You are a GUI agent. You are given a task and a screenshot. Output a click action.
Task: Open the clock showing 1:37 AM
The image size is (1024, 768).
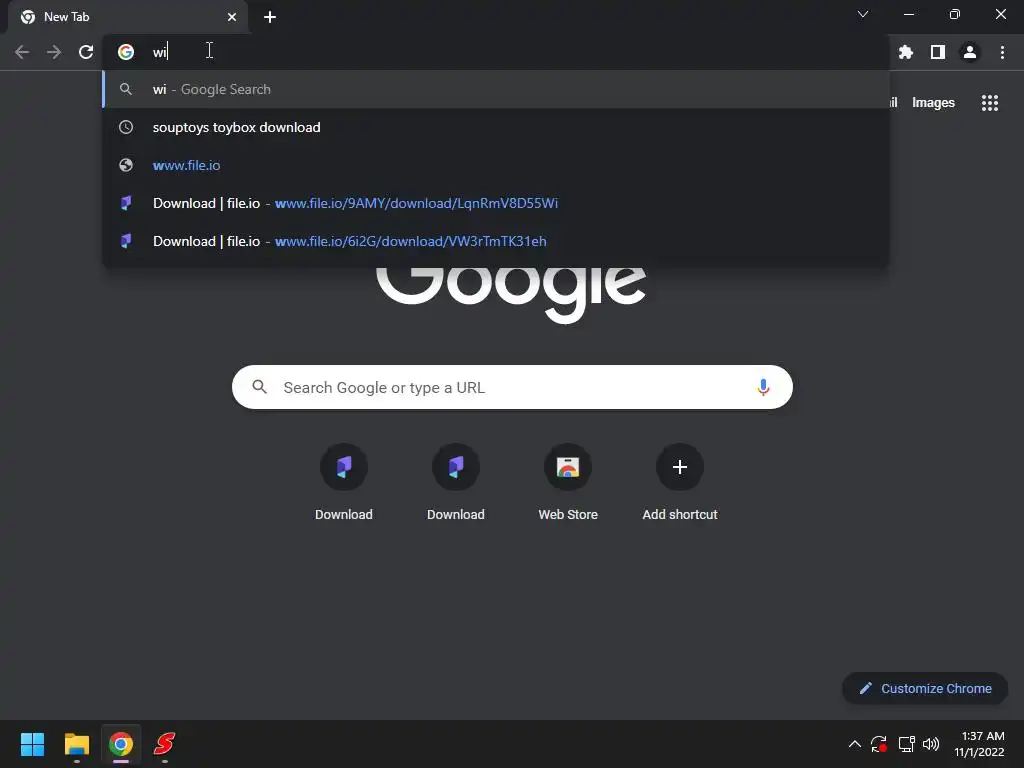pos(979,744)
